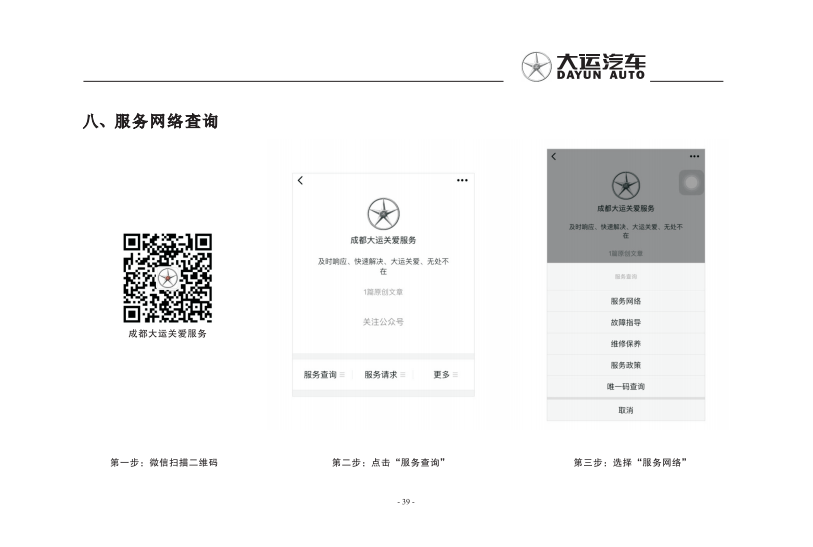This screenshot has width=813, height=547.
Task: Click the back arrow in the gray phone screen
Action: pyautogui.click(x=554, y=156)
